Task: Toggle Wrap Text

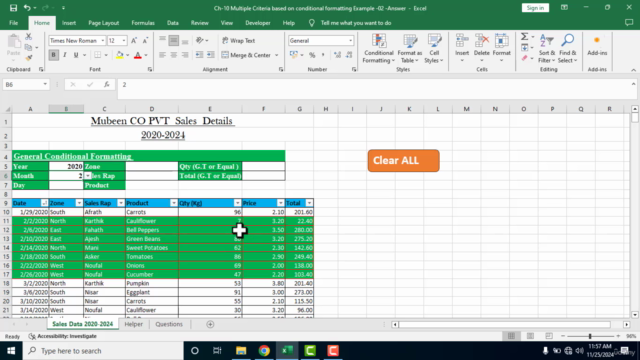Action: pyautogui.click(x=239, y=40)
